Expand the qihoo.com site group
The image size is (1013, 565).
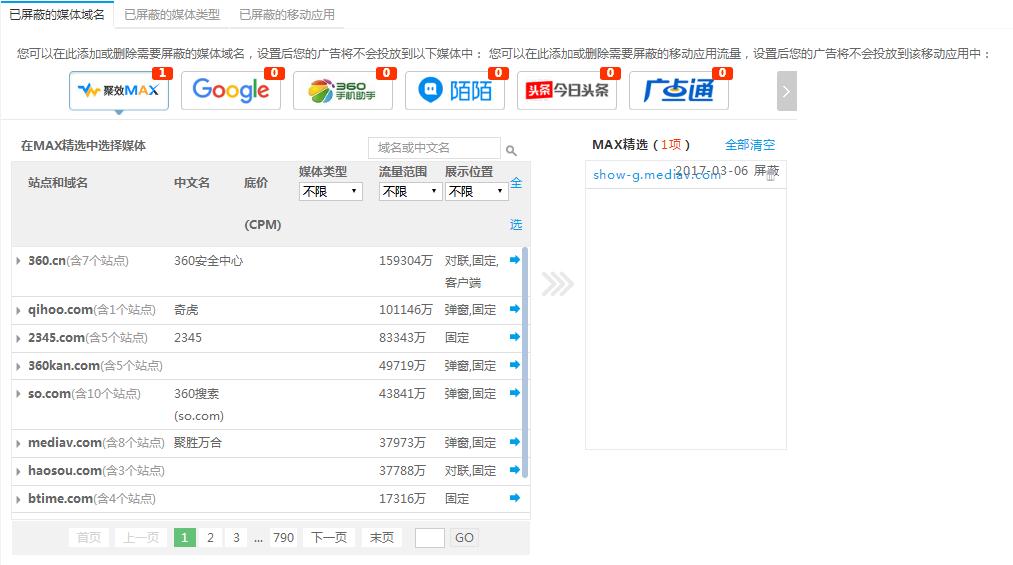[19, 310]
